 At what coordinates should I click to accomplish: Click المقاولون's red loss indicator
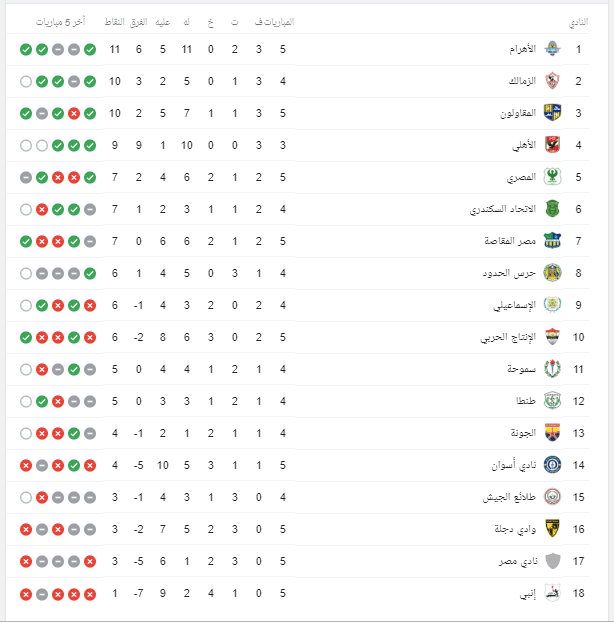coord(74,114)
